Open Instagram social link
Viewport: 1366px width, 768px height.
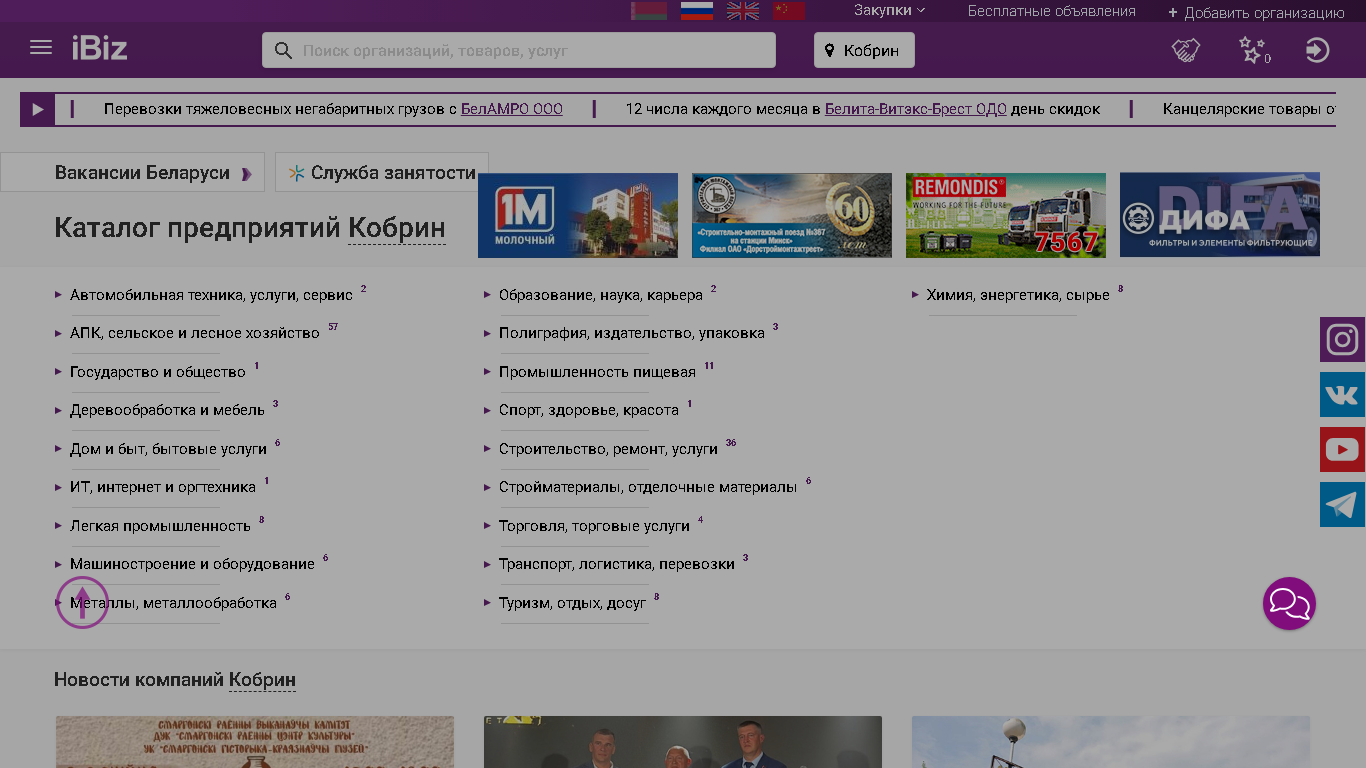[x=1342, y=339]
